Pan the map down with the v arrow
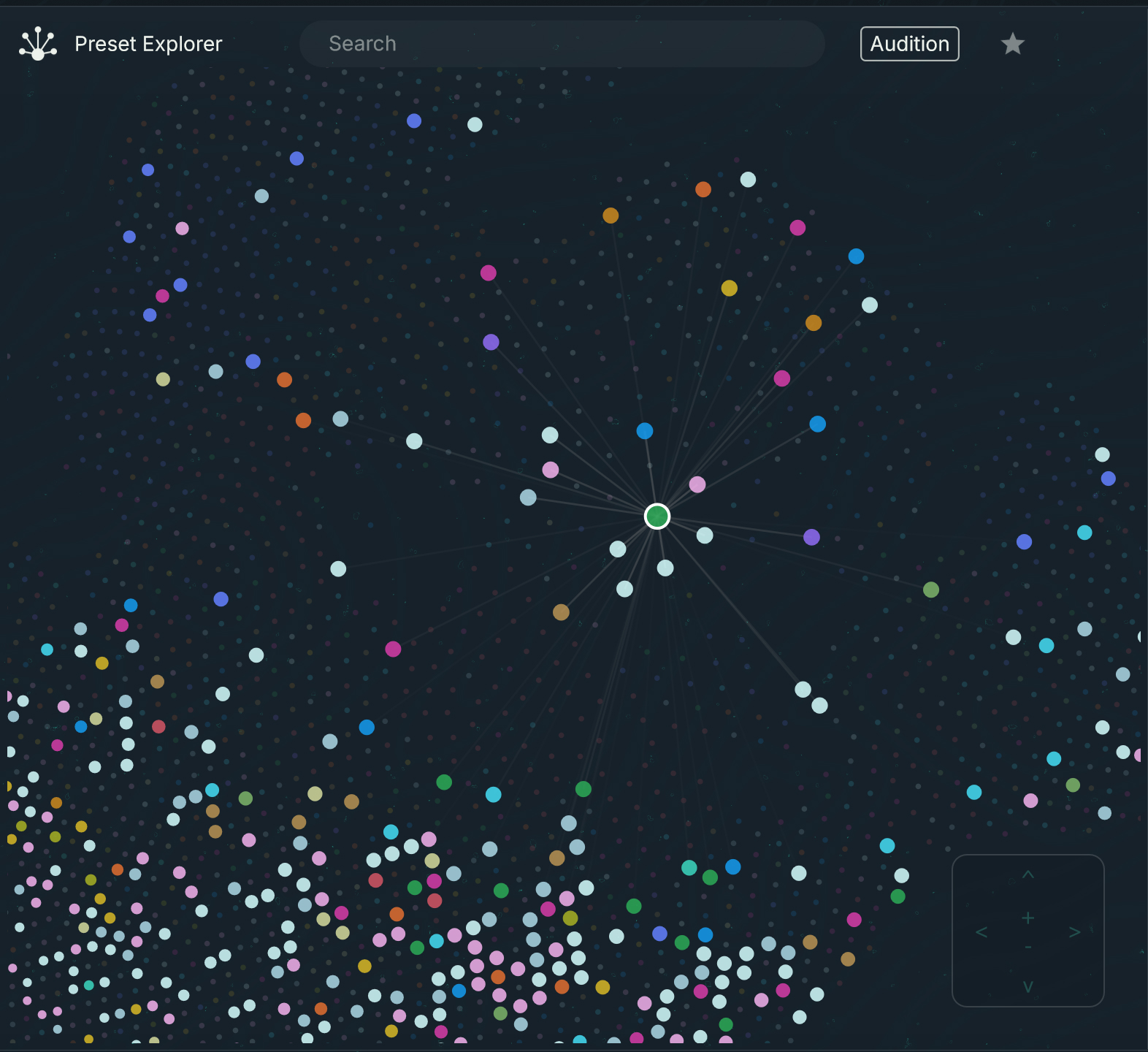The height and width of the screenshot is (1052, 1148). coord(1028,987)
